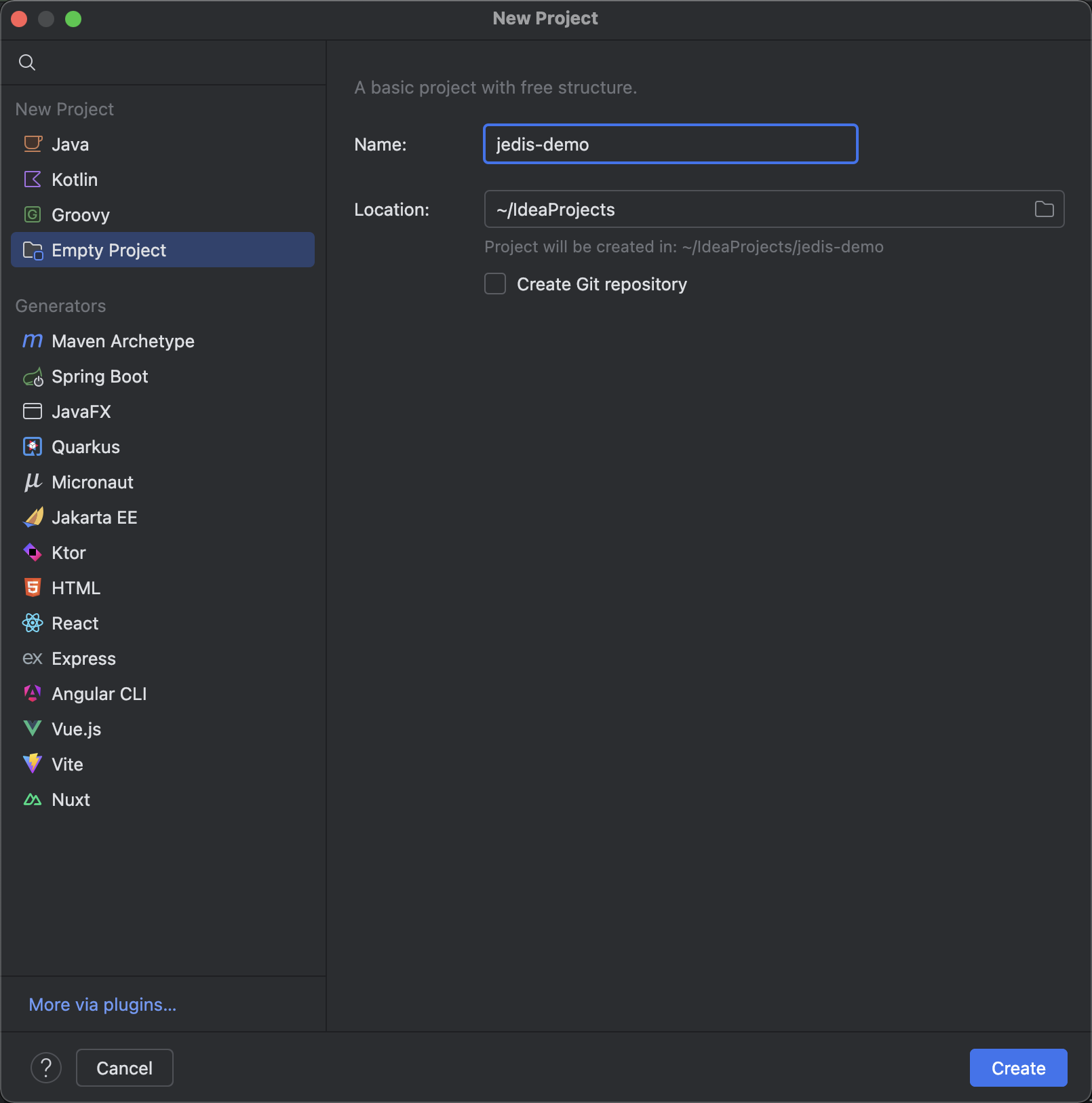The image size is (1092, 1103).
Task: Pick the Groovy project icon
Action: pyautogui.click(x=33, y=214)
